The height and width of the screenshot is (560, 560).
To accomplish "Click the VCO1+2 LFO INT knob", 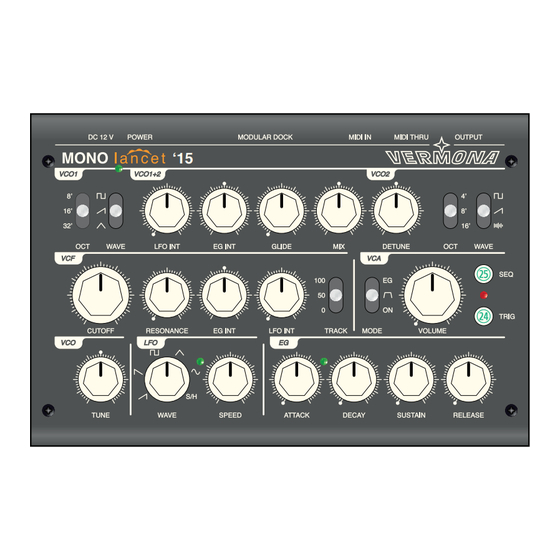I will (x=167, y=211).
